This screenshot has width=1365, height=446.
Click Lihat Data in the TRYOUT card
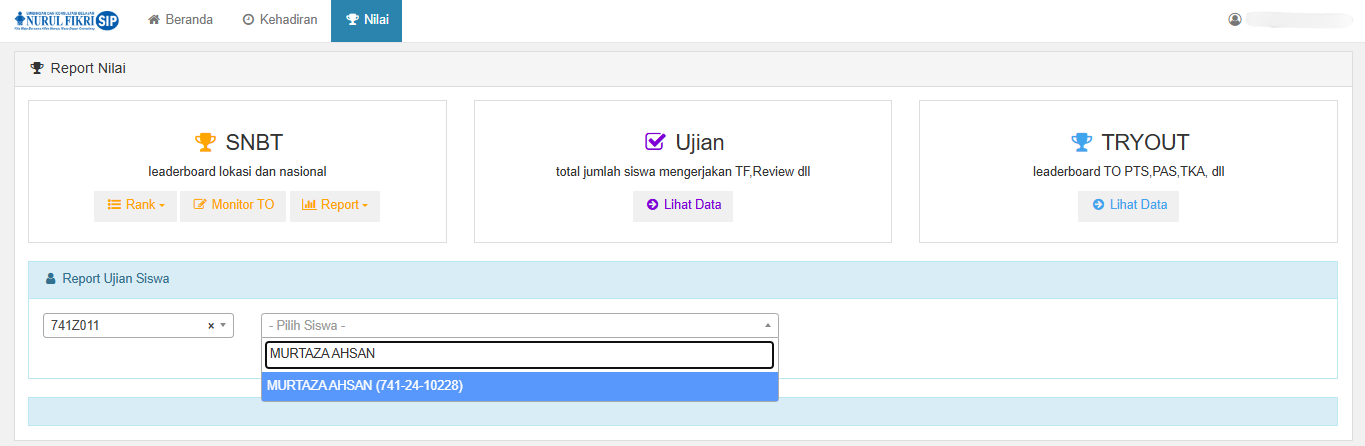click(x=1129, y=205)
